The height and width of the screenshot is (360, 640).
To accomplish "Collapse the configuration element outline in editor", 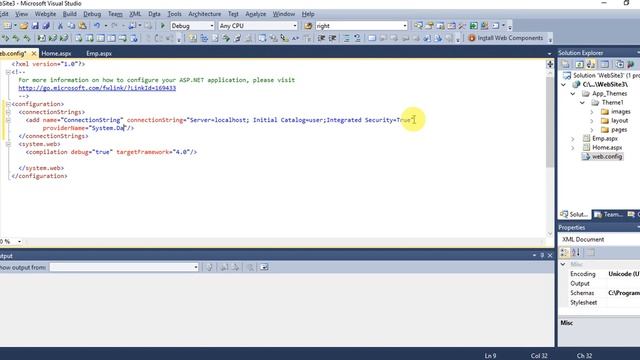I will (8, 104).
